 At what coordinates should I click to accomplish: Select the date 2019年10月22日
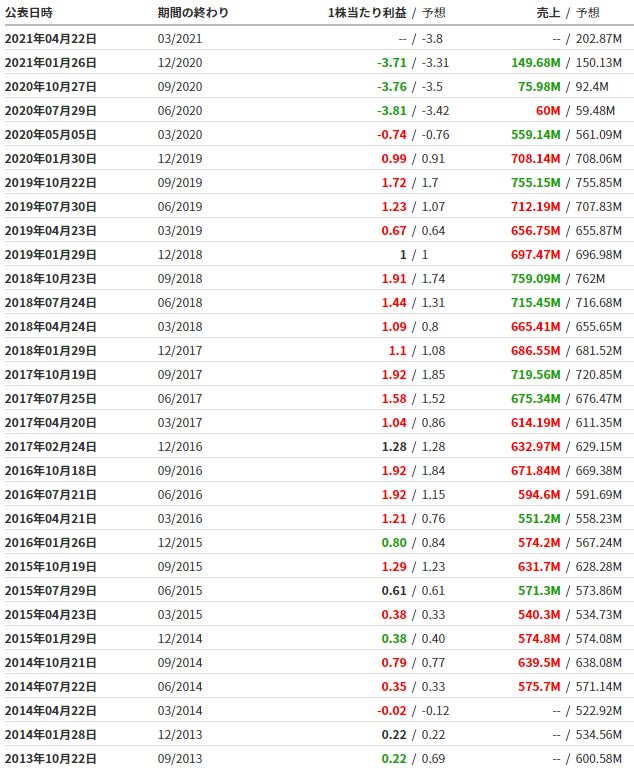[51, 183]
